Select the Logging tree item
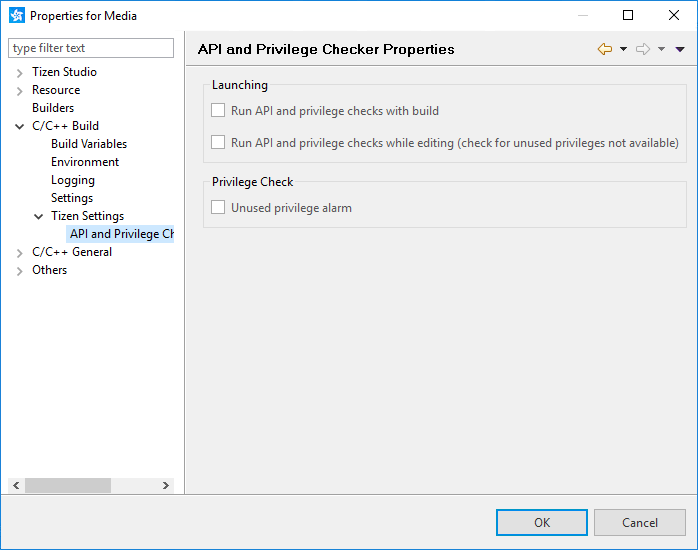Viewport: 698px width, 550px height. pyautogui.click(x=73, y=180)
